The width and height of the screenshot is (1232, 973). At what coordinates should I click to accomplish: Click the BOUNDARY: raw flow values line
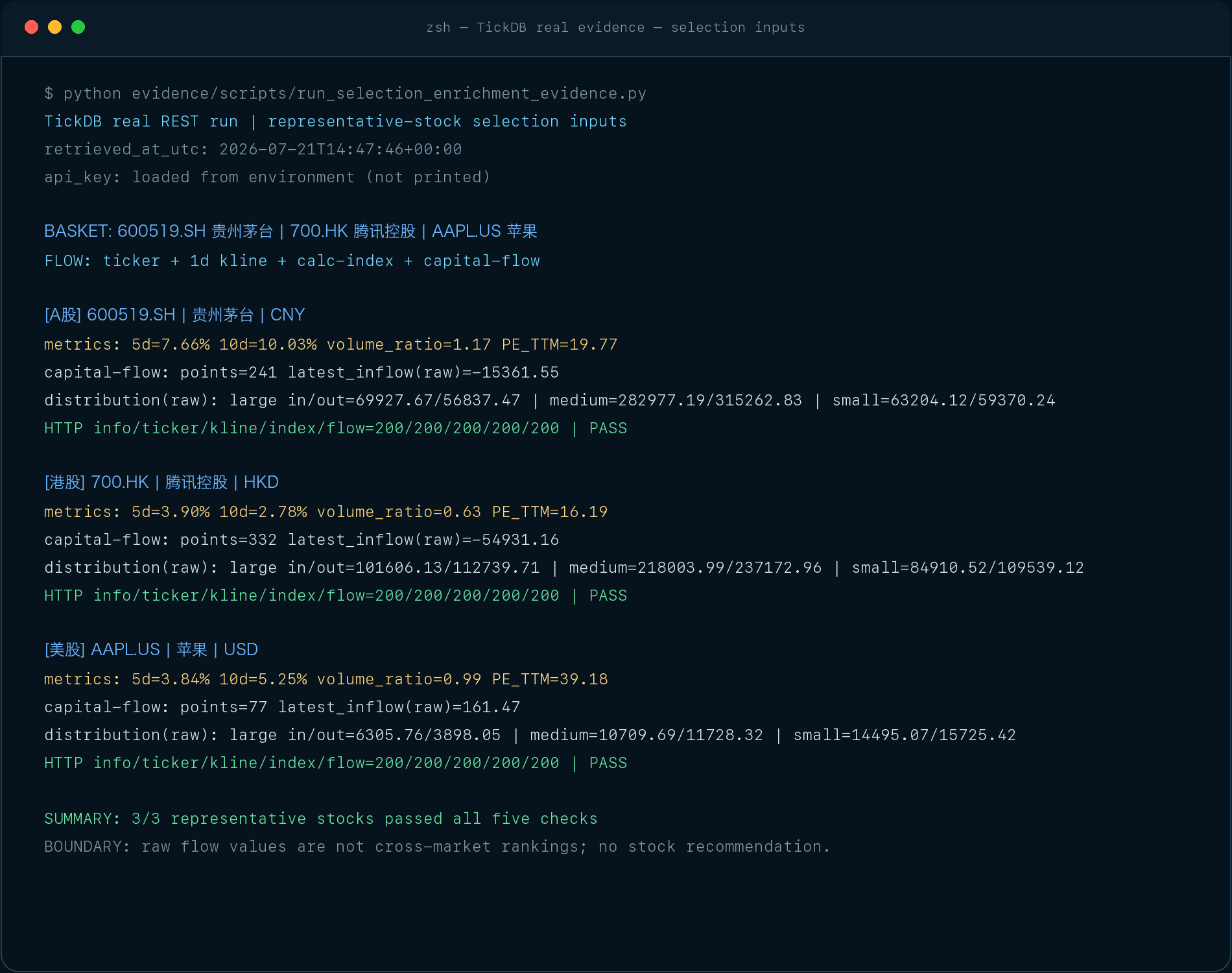pos(437,847)
